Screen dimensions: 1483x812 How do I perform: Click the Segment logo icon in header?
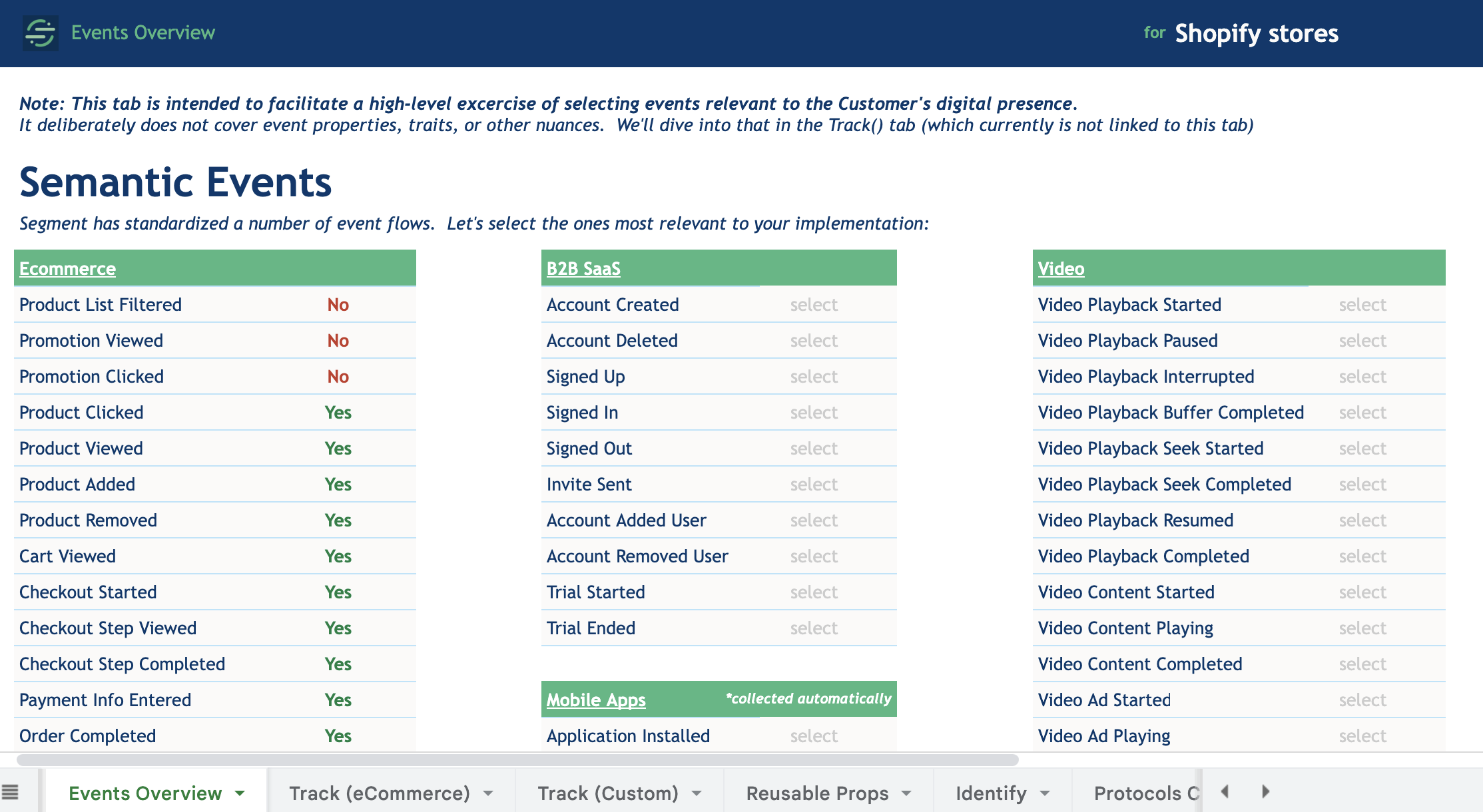coord(40,33)
